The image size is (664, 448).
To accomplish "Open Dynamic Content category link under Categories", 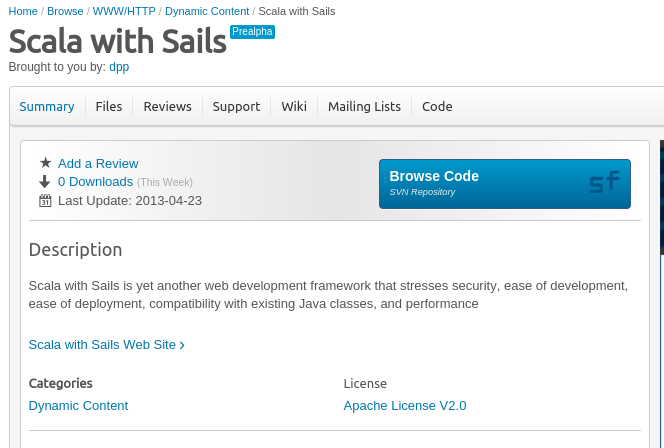I will pyautogui.click(x=78, y=406).
